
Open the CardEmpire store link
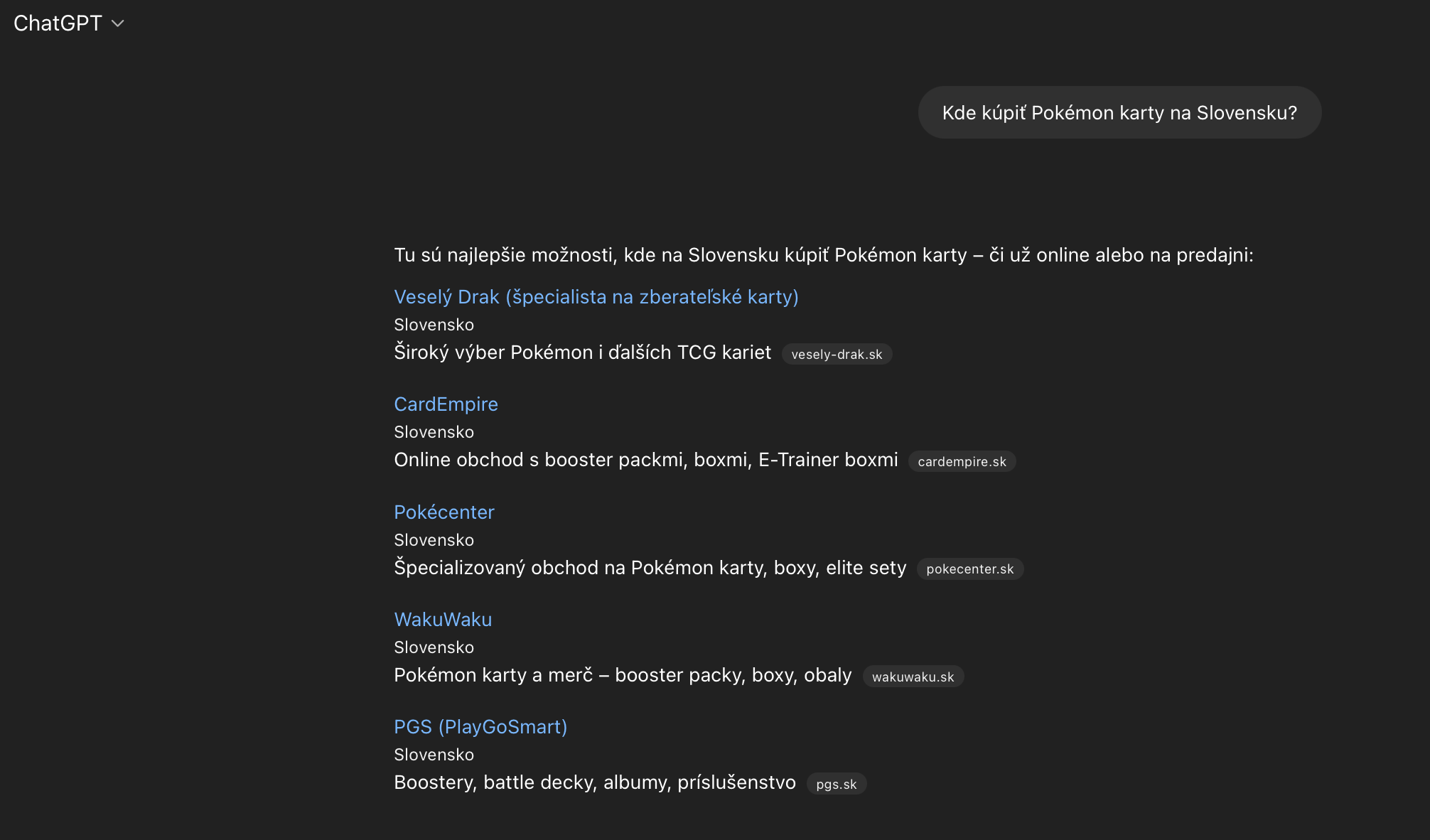[446, 404]
